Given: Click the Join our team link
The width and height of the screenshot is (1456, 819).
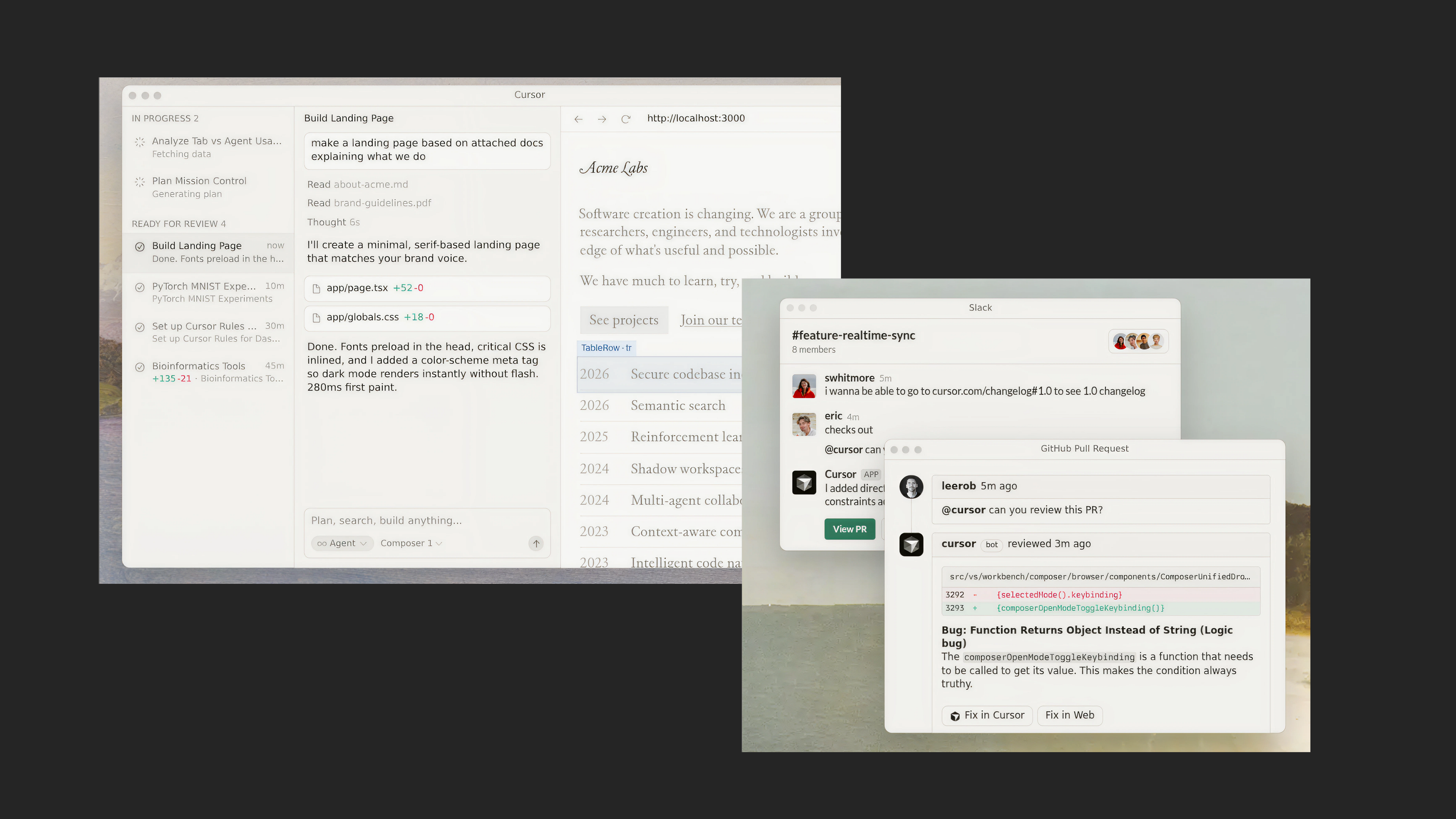Looking at the screenshot, I should 711,320.
